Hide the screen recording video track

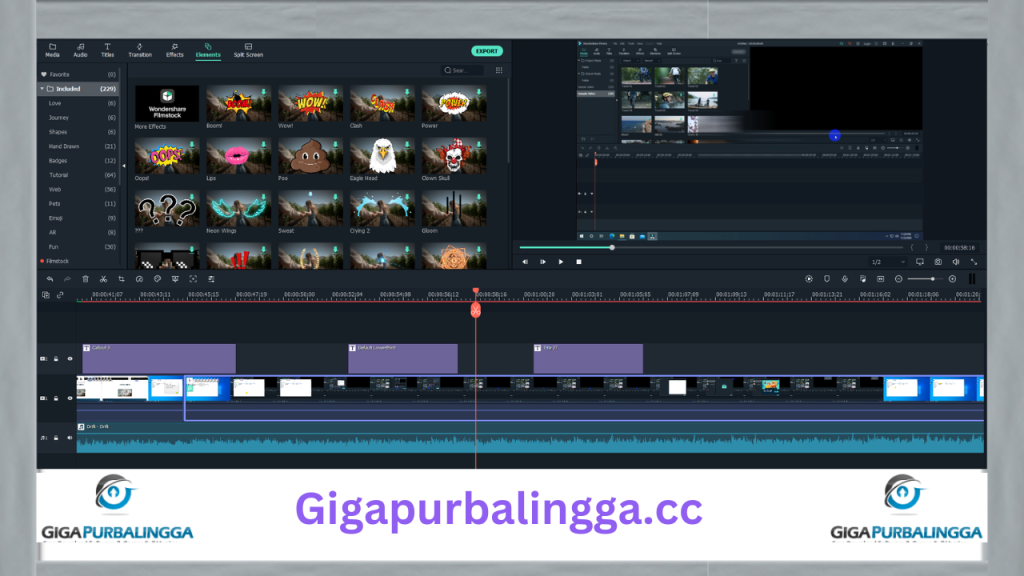coord(70,398)
